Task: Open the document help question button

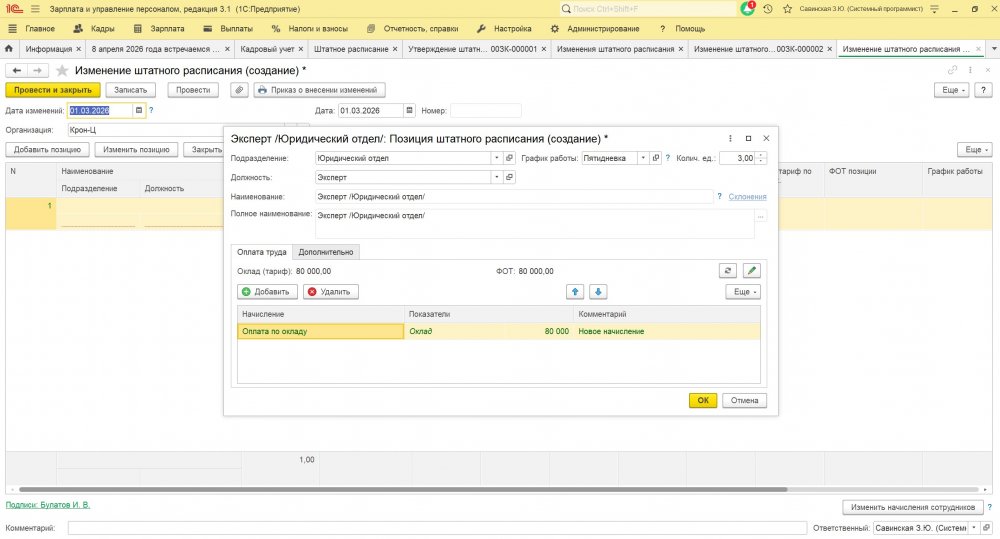Action: 983,90
